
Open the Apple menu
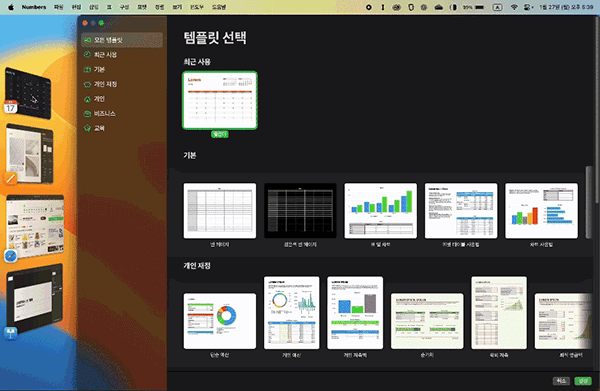point(11,7)
